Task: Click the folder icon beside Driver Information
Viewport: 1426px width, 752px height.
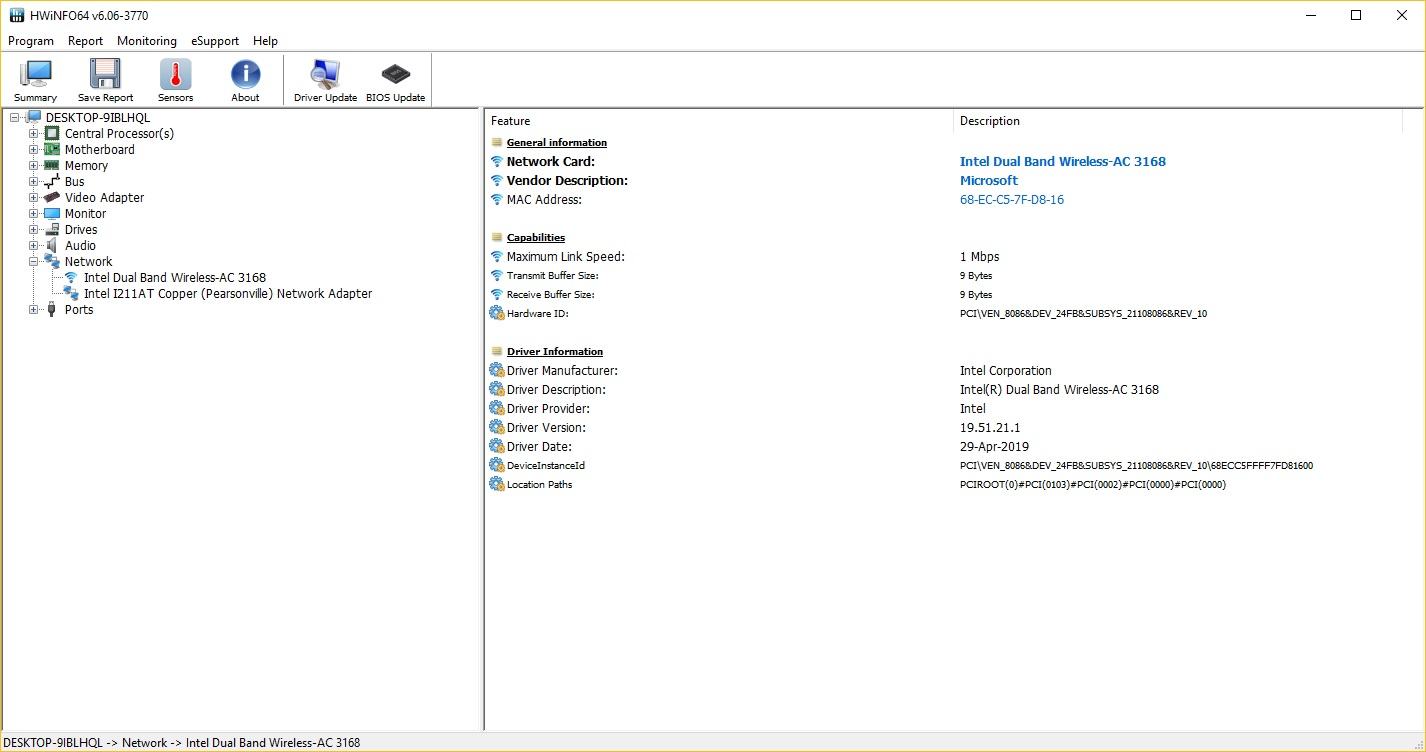Action: coord(497,351)
